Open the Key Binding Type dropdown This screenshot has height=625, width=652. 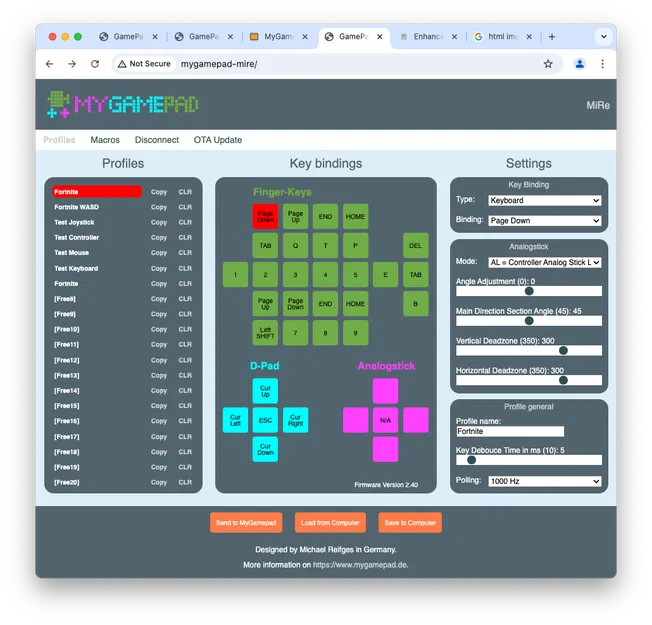(544, 200)
